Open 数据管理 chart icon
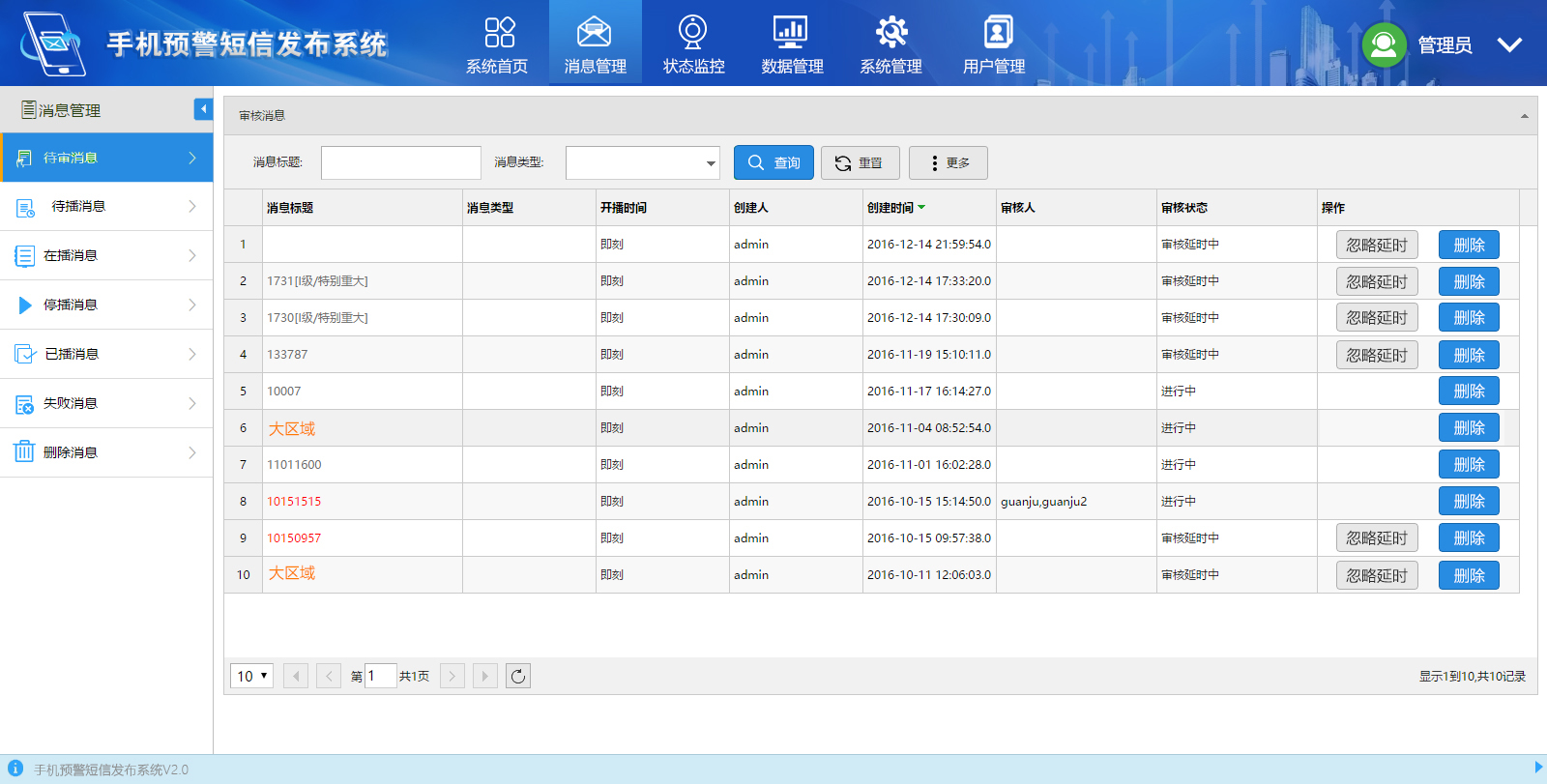The image size is (1547, 784). pos(791,32)
